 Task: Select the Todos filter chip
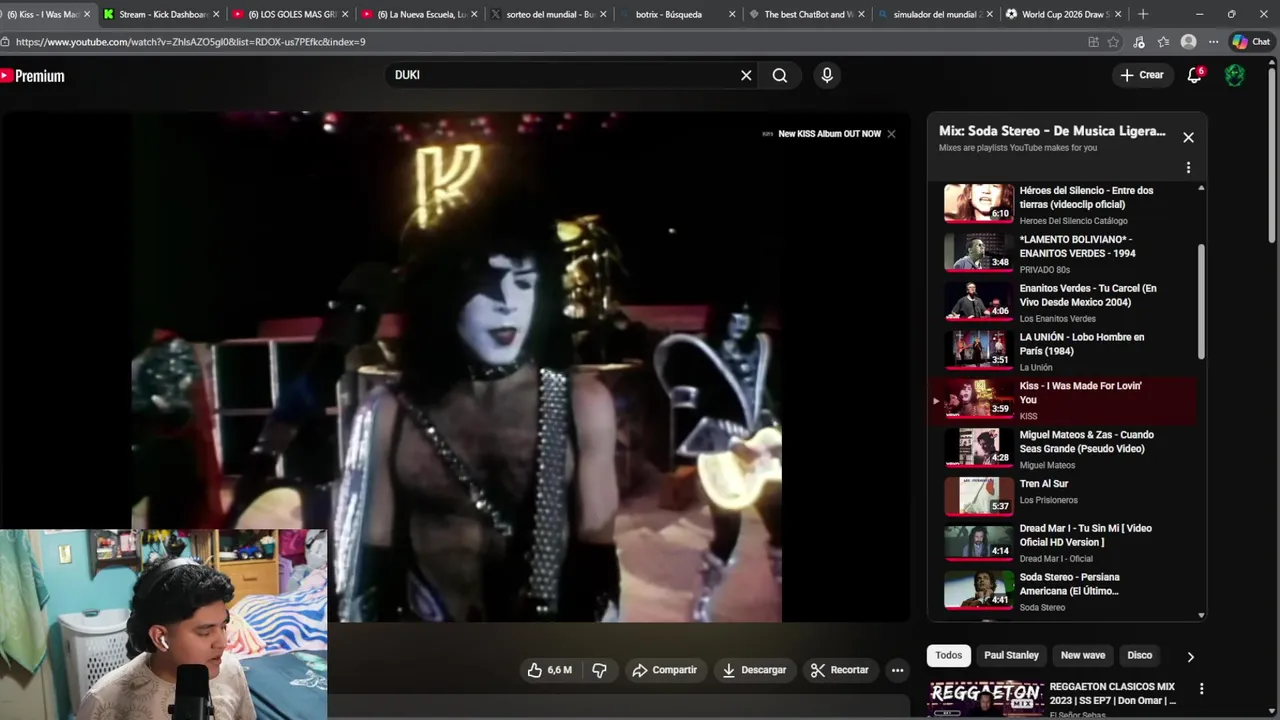[949, 656]
